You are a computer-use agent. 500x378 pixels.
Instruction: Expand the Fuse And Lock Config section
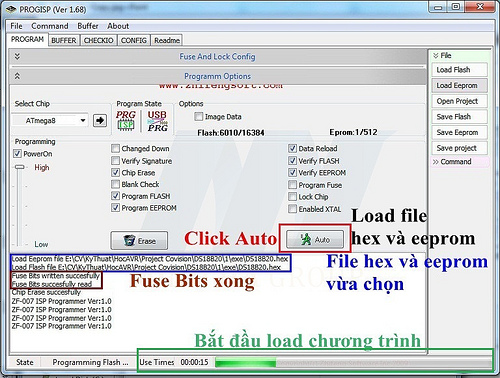[x=17, y=57]
